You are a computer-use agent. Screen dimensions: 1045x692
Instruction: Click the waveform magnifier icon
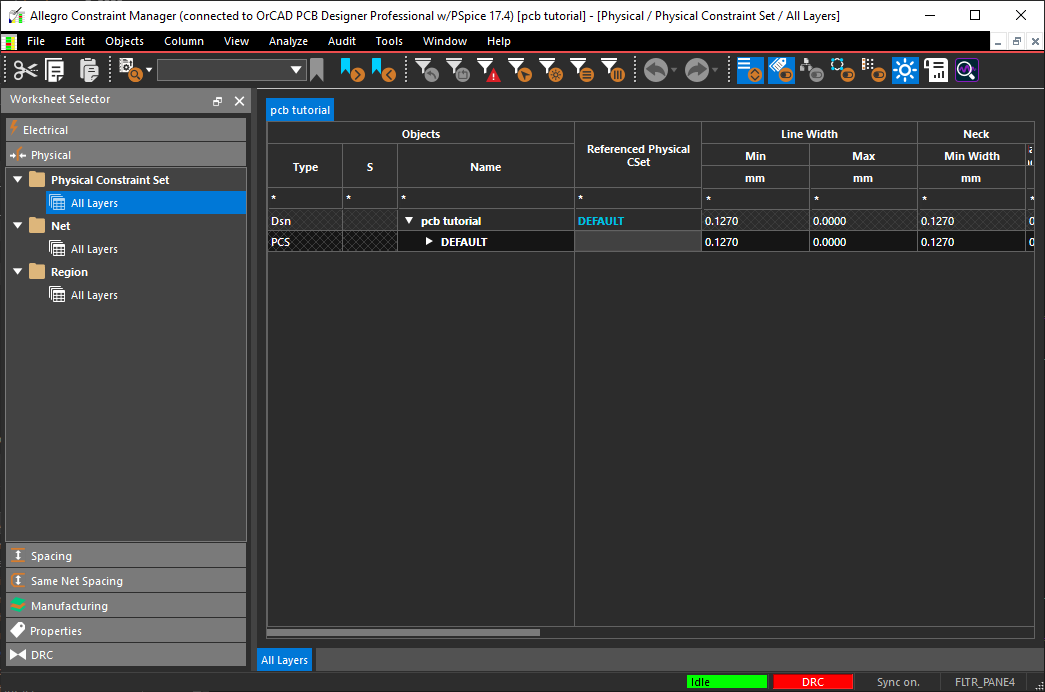coord(966,70)
